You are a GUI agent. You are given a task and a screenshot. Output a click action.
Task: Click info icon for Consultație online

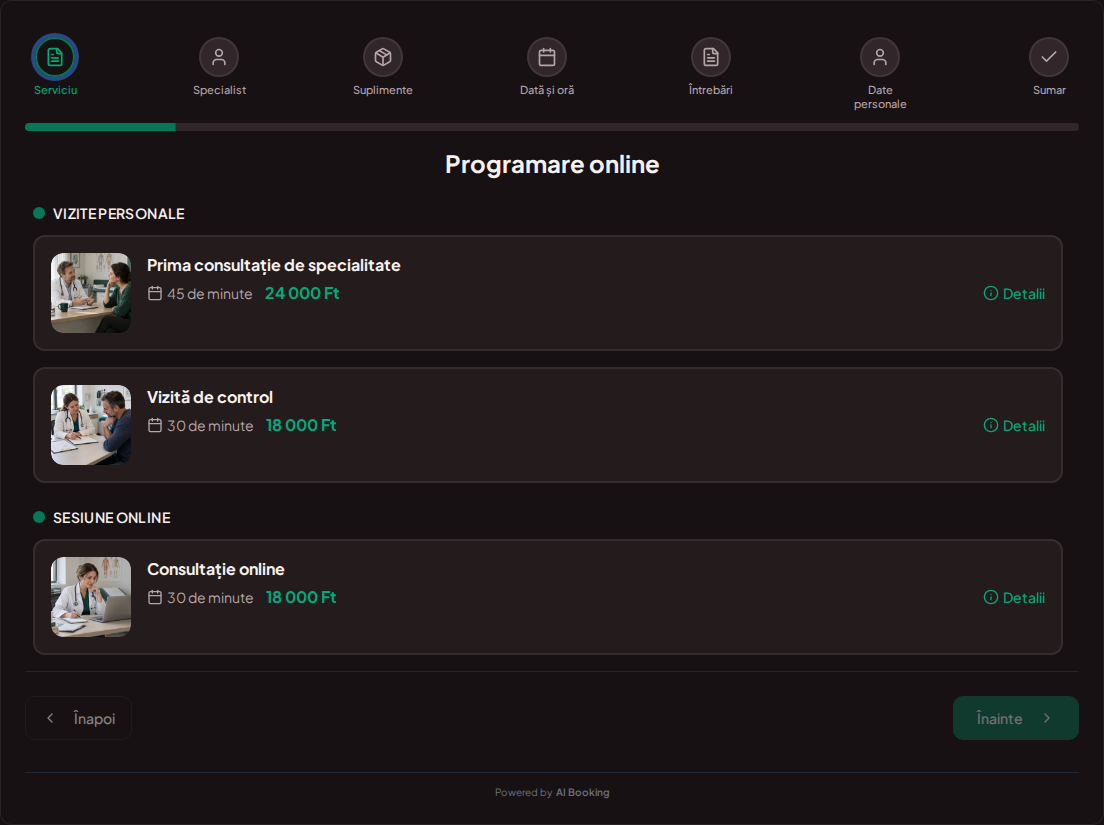point(991,598)
